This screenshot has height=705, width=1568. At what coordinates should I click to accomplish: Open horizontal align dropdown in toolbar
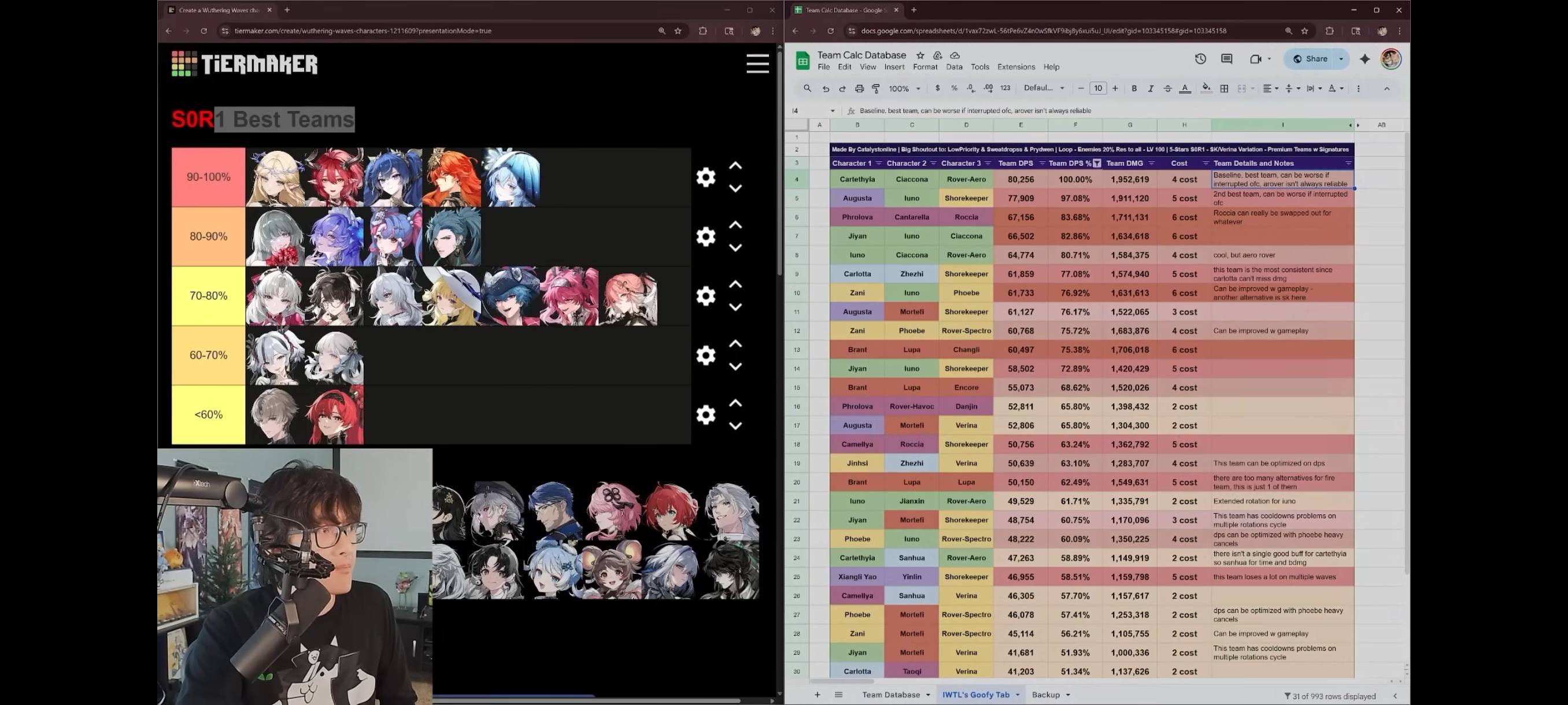(x=1269, y=88)
